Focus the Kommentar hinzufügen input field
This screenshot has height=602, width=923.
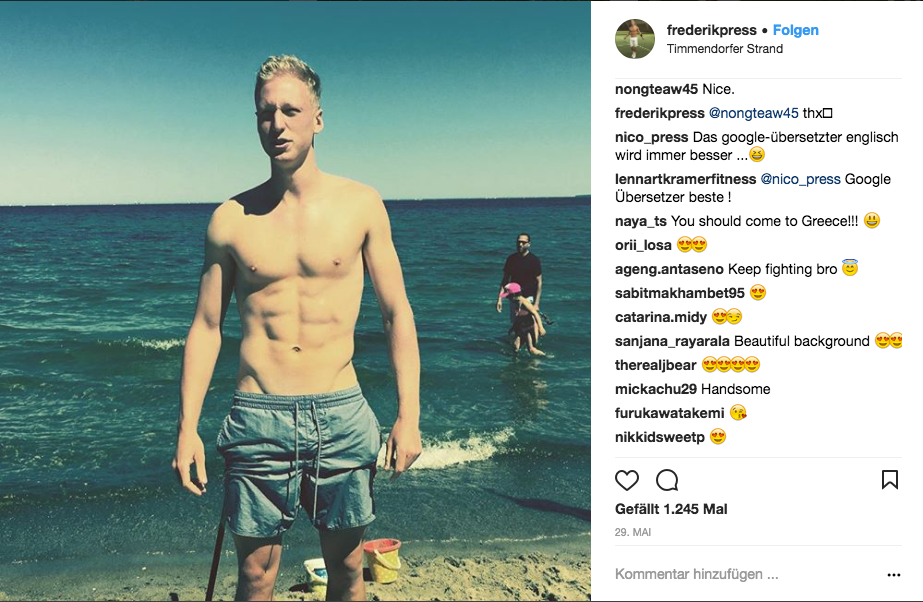(748, 574)
